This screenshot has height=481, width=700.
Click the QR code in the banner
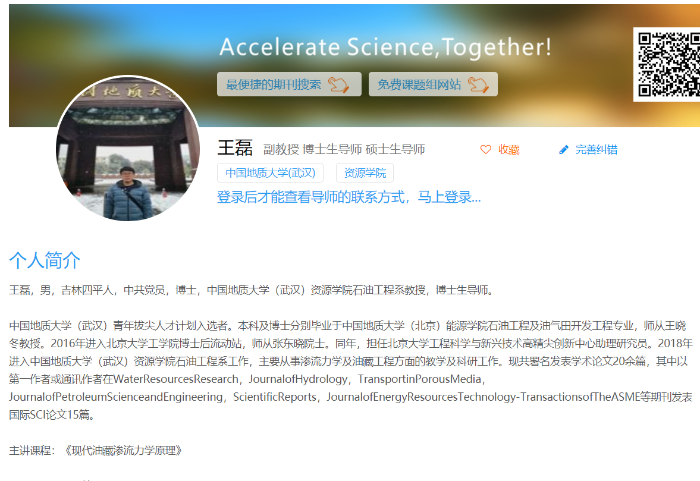coord(668,64)
